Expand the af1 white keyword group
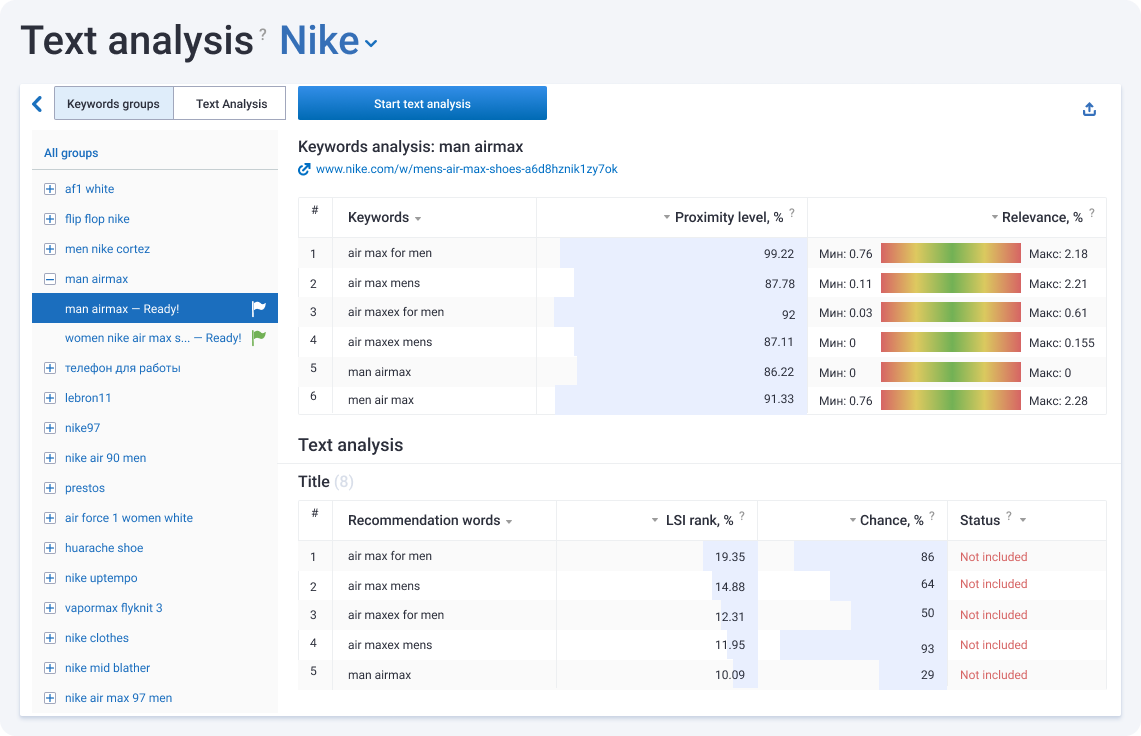Viewport: 1141px width, 736px height. point(50,189)
